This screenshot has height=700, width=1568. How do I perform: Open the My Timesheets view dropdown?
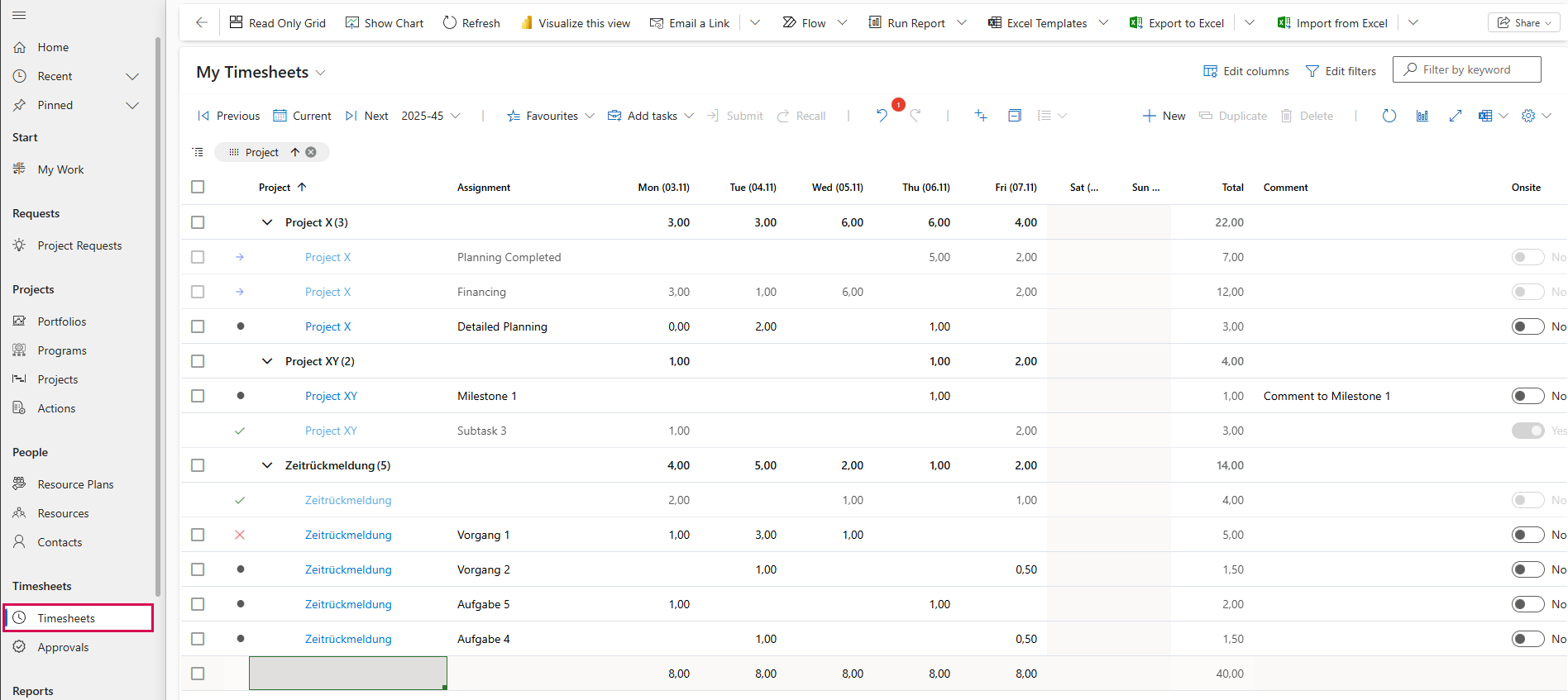tap(321, 73)
